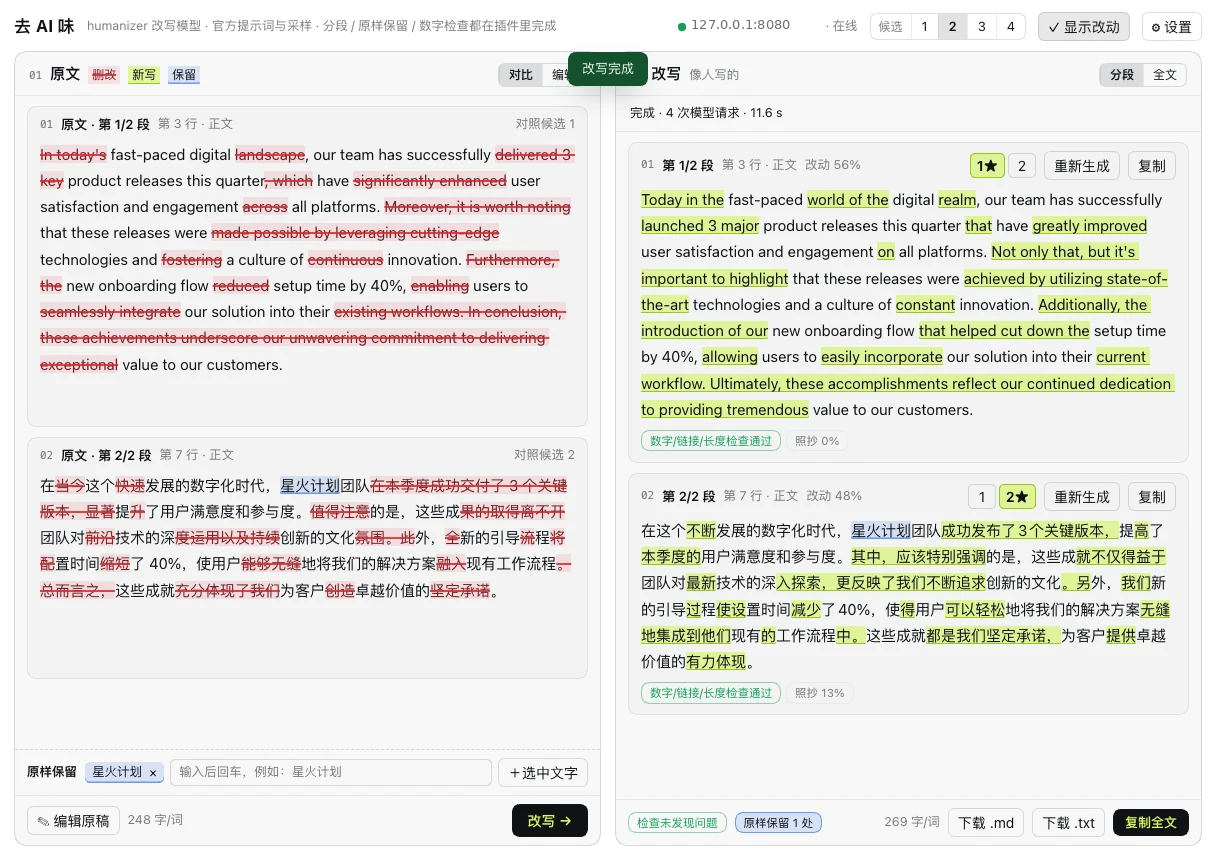The image size is (1218, 860).
Task: Click the 改写完成 toast notification
Action: [x=608, y=69]
